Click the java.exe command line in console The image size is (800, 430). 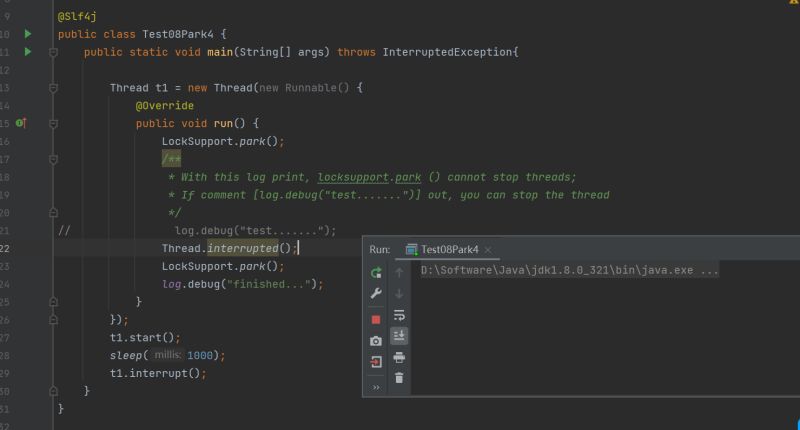pos(569,270)
